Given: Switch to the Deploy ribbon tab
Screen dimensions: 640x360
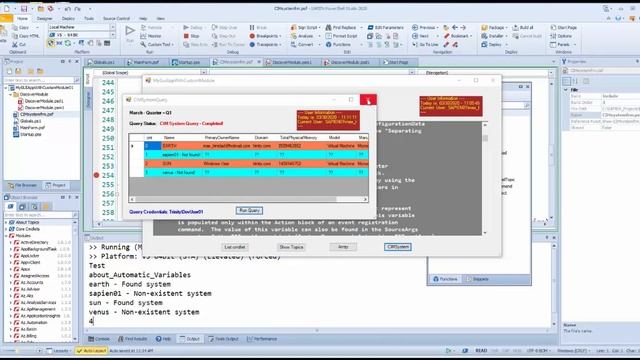Looking at the screenshot, I should coord(68,18).
